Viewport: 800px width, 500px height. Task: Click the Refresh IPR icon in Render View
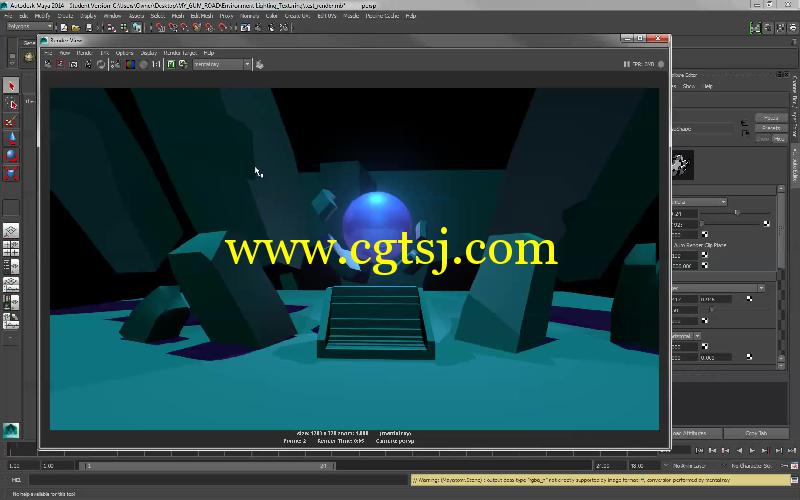click(x=101, y=64)
